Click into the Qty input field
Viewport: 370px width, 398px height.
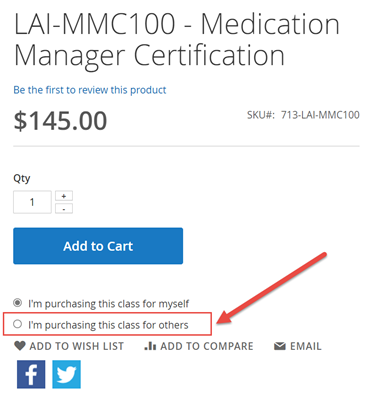click(x=32, y=202)
